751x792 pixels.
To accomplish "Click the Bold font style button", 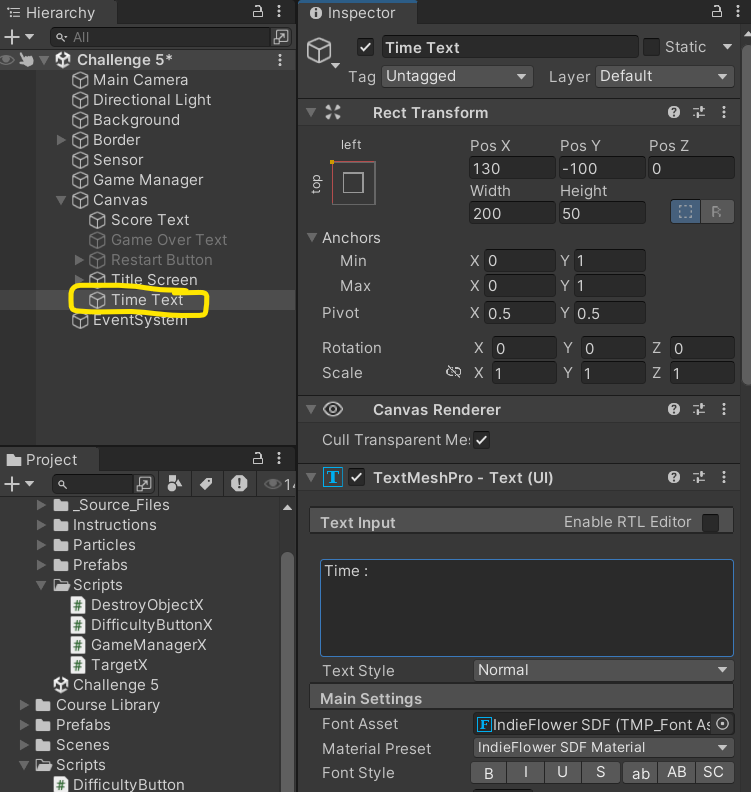I will click(x=489, y=773).
